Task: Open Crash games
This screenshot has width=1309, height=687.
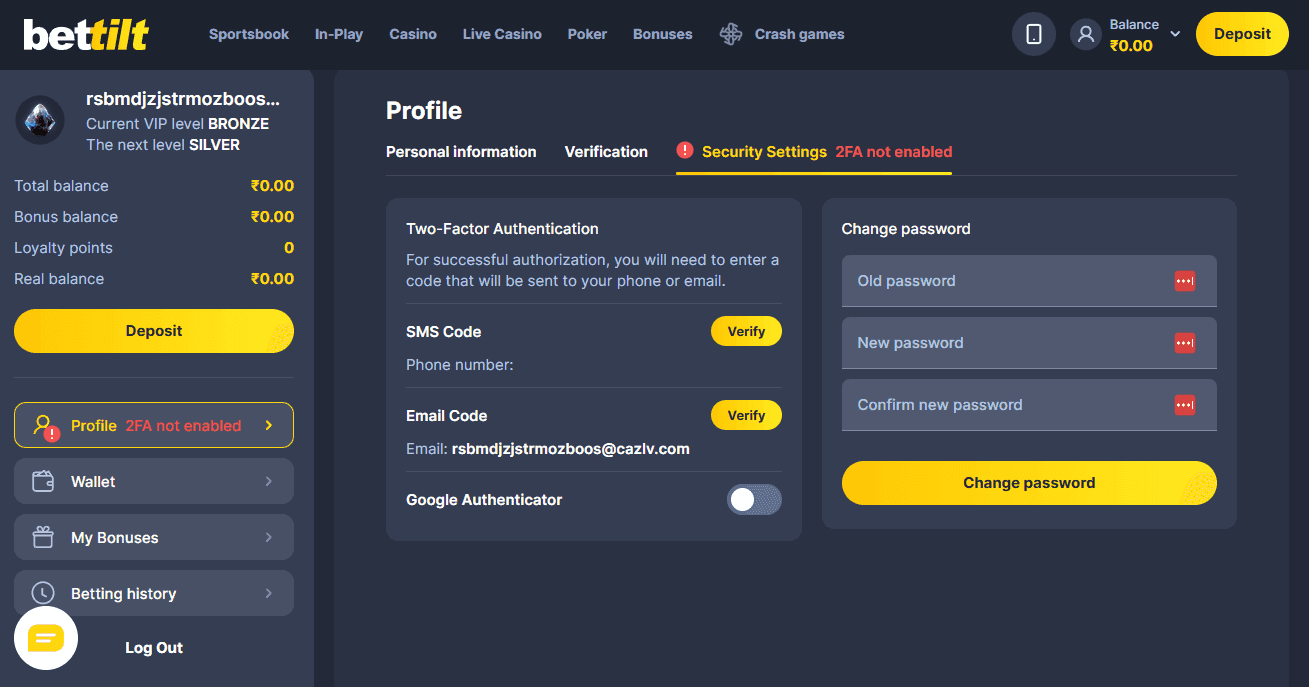Action: point(800,34)
